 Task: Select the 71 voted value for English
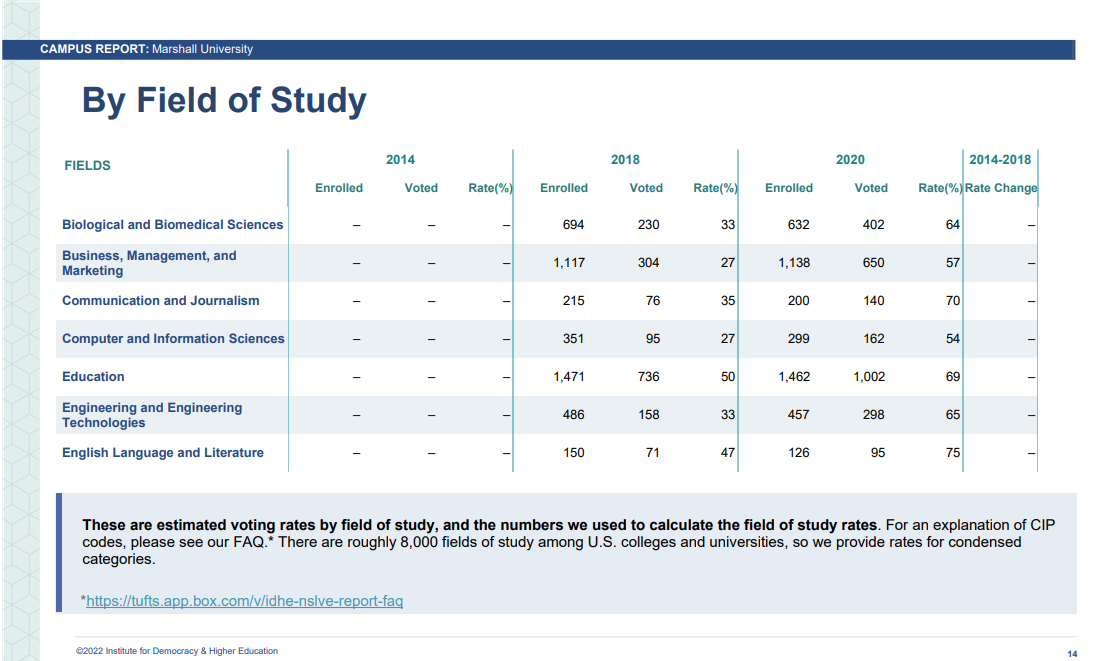[x=653, y=453]
